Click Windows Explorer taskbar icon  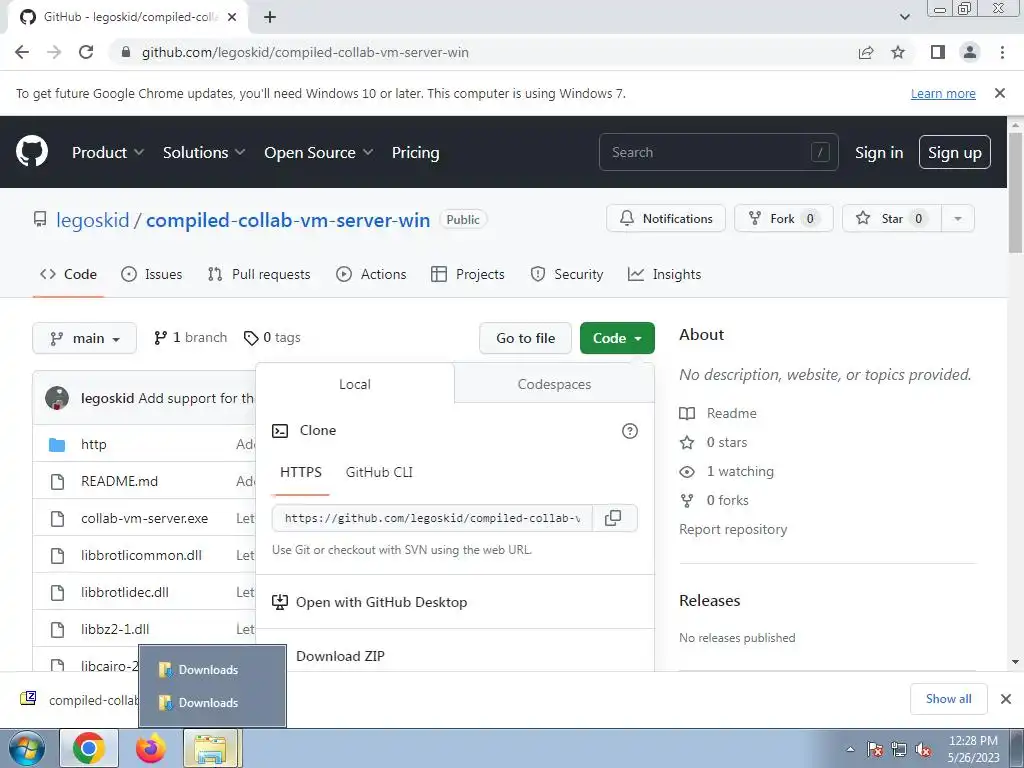[212, 748]
